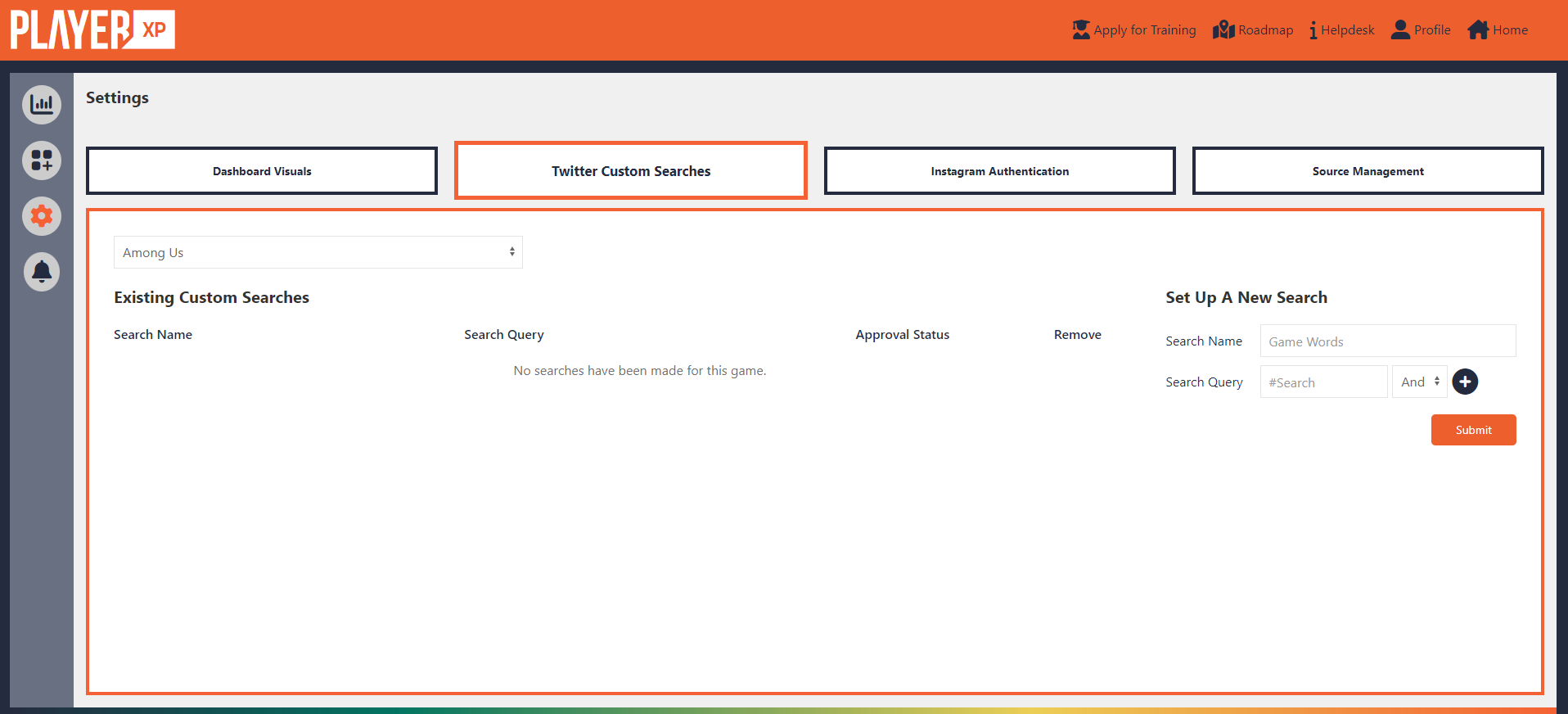
Task: Open the settings gear sidebar icon
Action: [42, 216]
